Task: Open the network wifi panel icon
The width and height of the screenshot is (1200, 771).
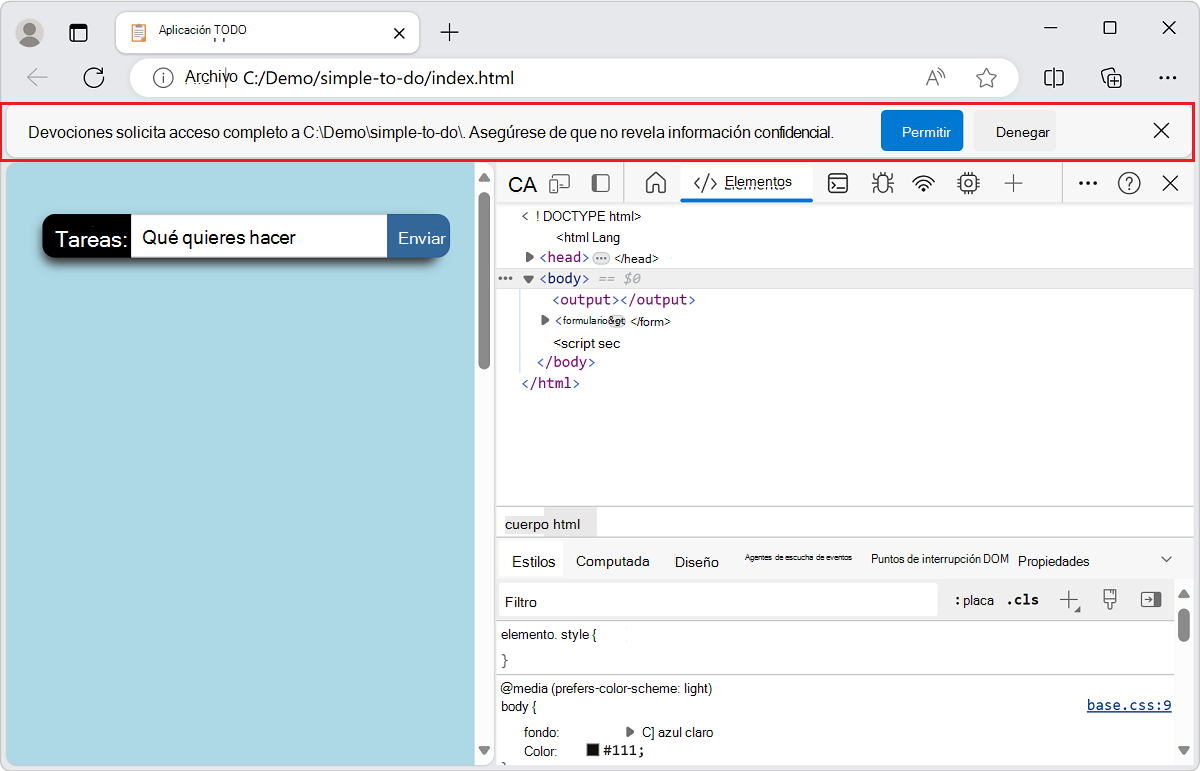Action: [x=922, y=183]
